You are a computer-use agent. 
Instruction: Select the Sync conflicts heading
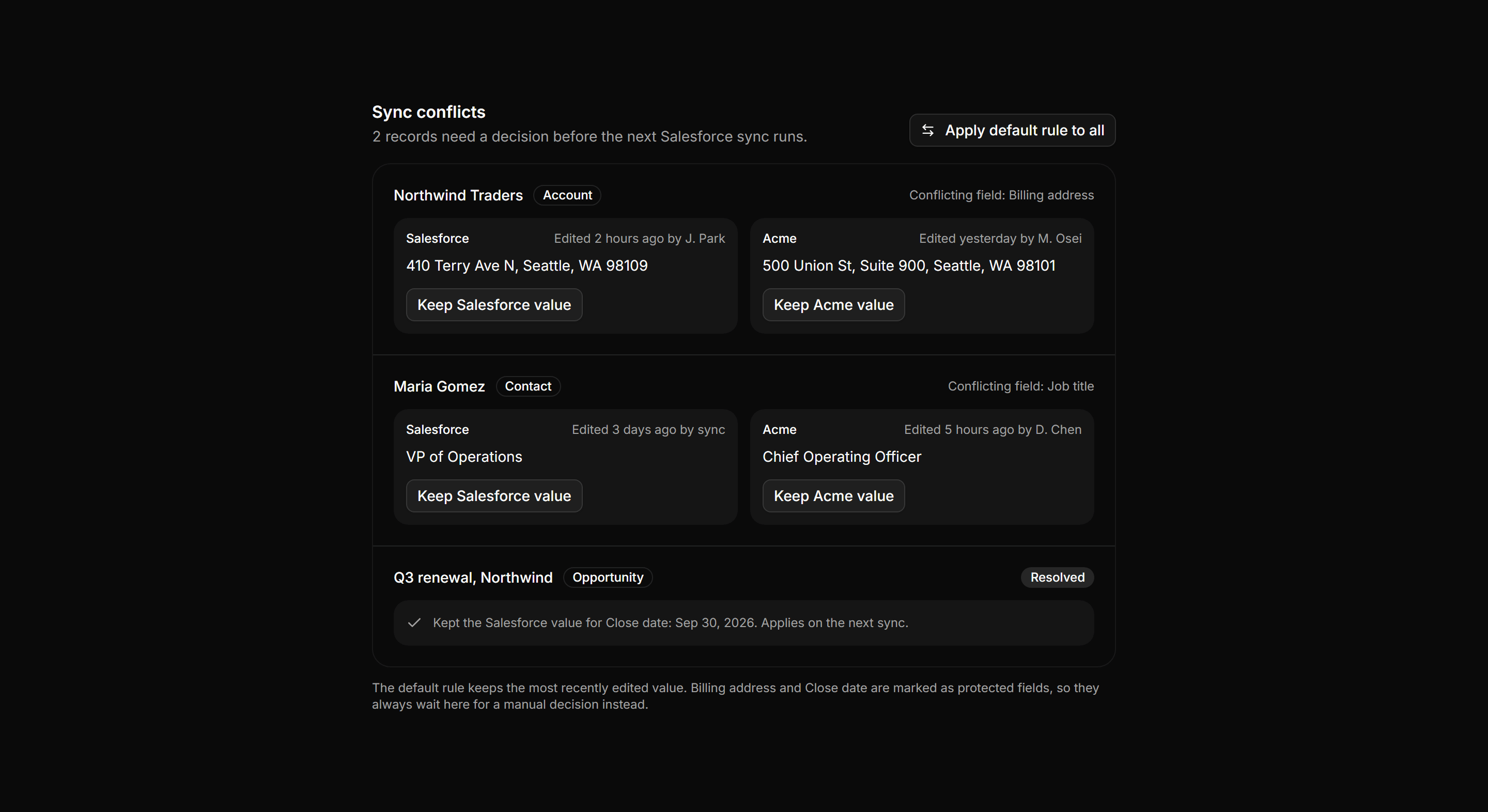click(x=429, y=112)
